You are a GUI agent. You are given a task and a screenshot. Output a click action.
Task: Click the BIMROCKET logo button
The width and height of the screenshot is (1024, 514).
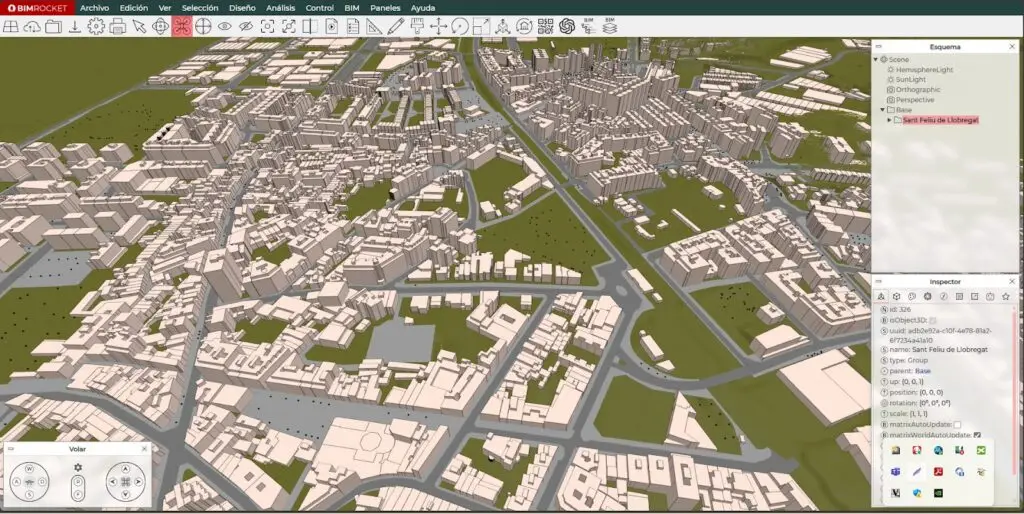(x=37, y=7)
